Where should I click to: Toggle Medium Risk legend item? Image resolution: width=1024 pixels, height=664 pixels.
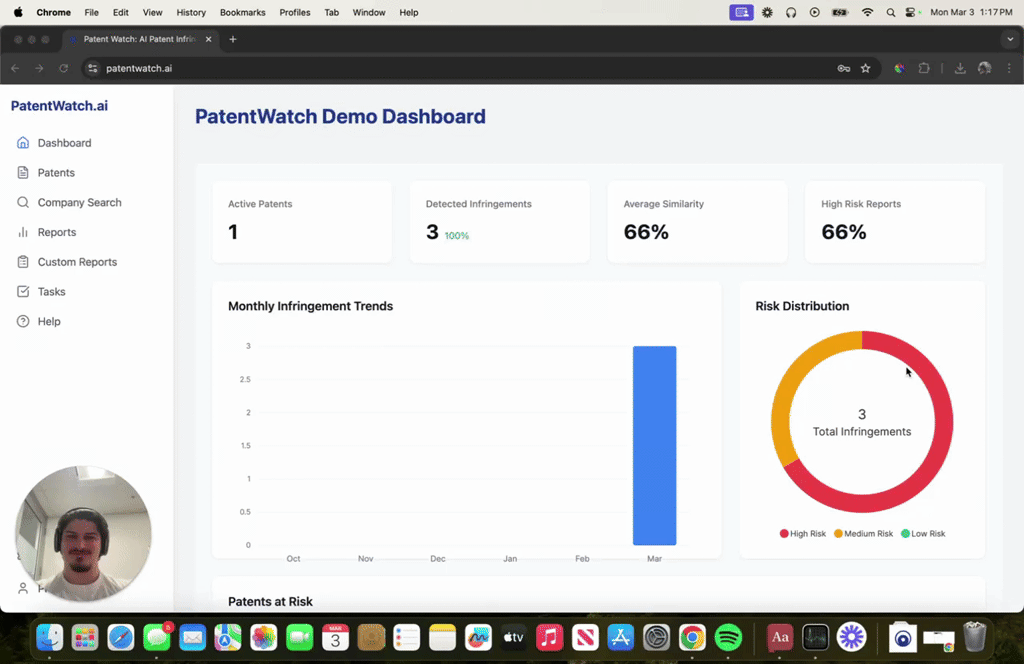tap(863, 533)
